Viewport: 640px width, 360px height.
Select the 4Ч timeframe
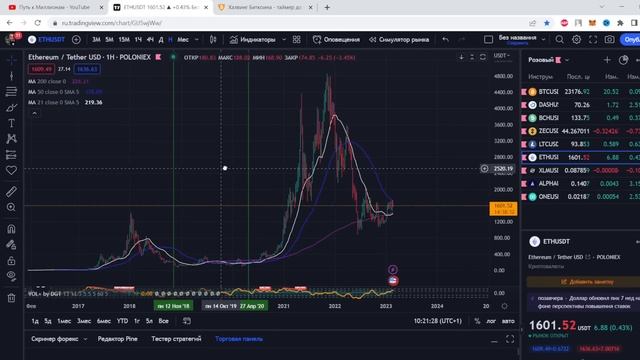tap(150, 40)
